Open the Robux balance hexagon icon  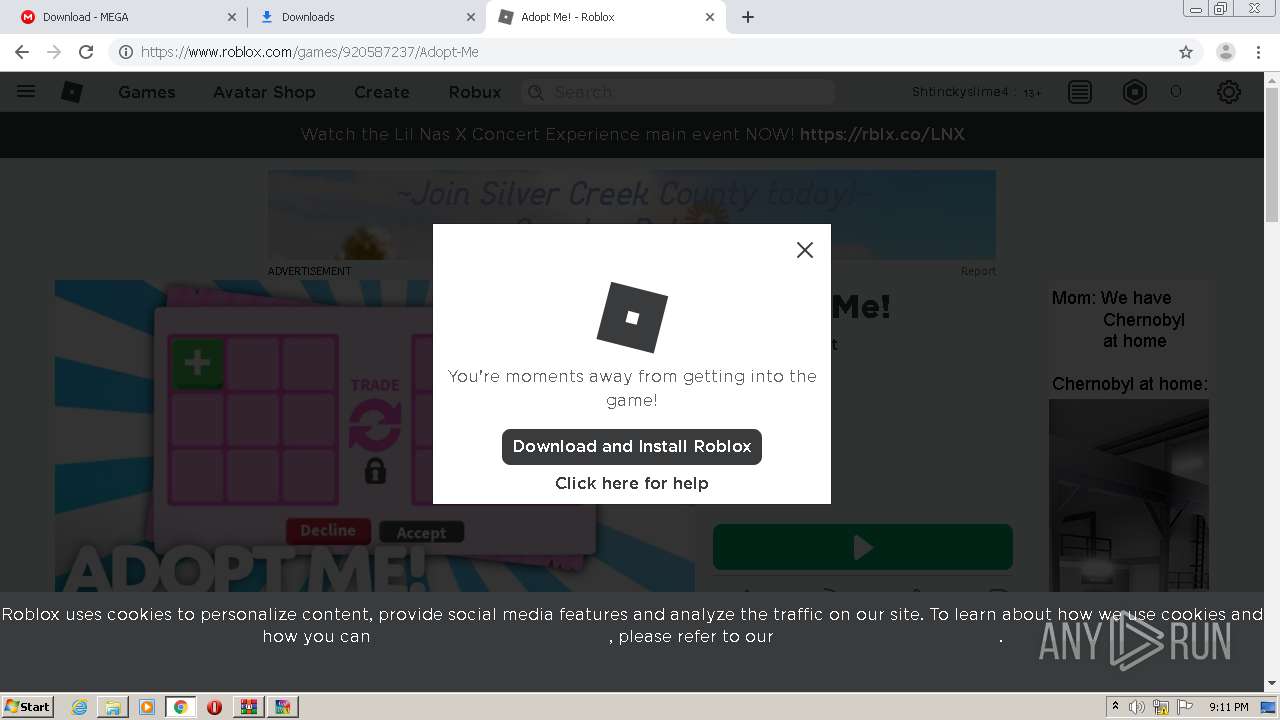point(1135,92)
